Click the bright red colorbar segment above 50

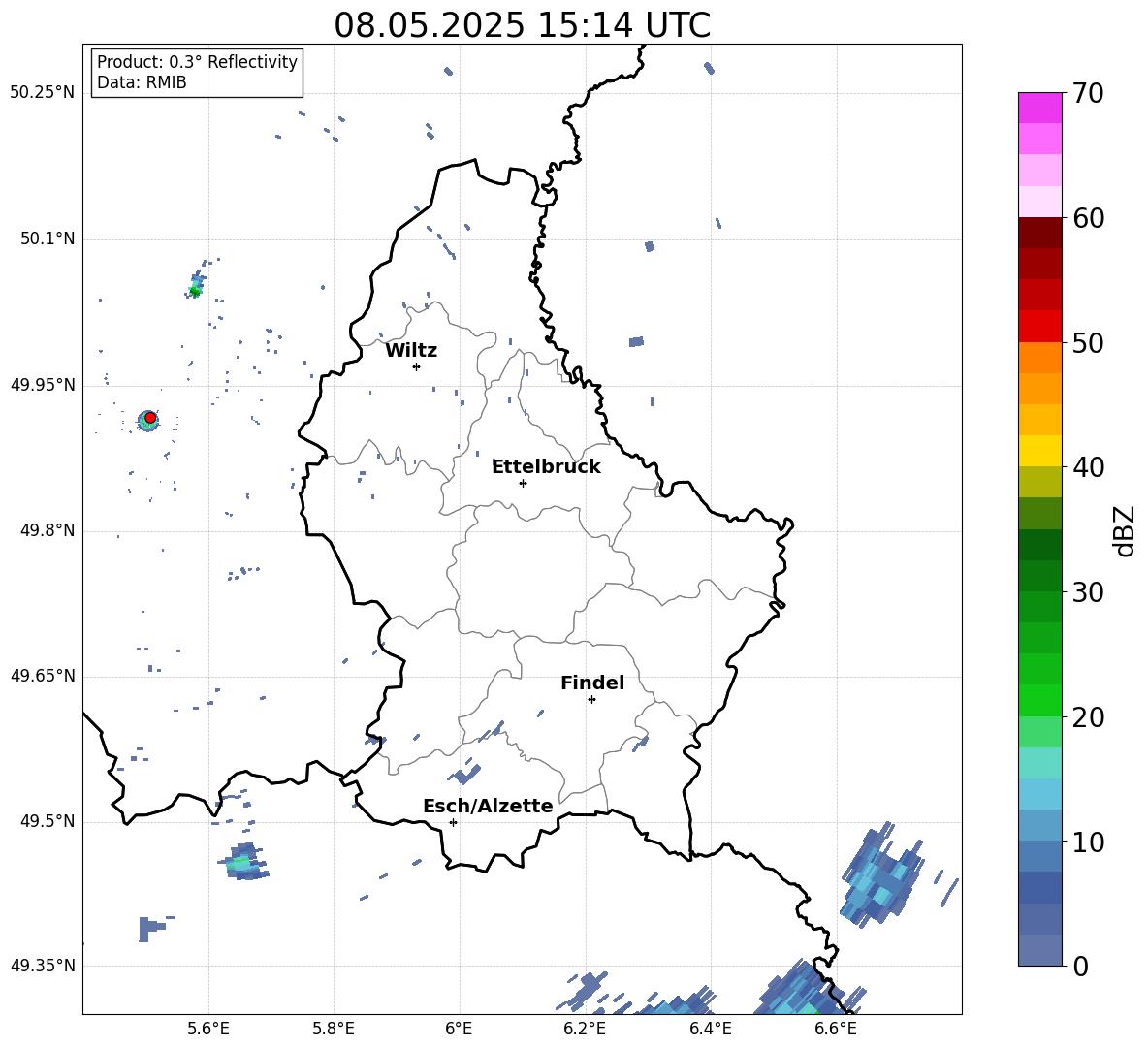[x=1039, y=327]
